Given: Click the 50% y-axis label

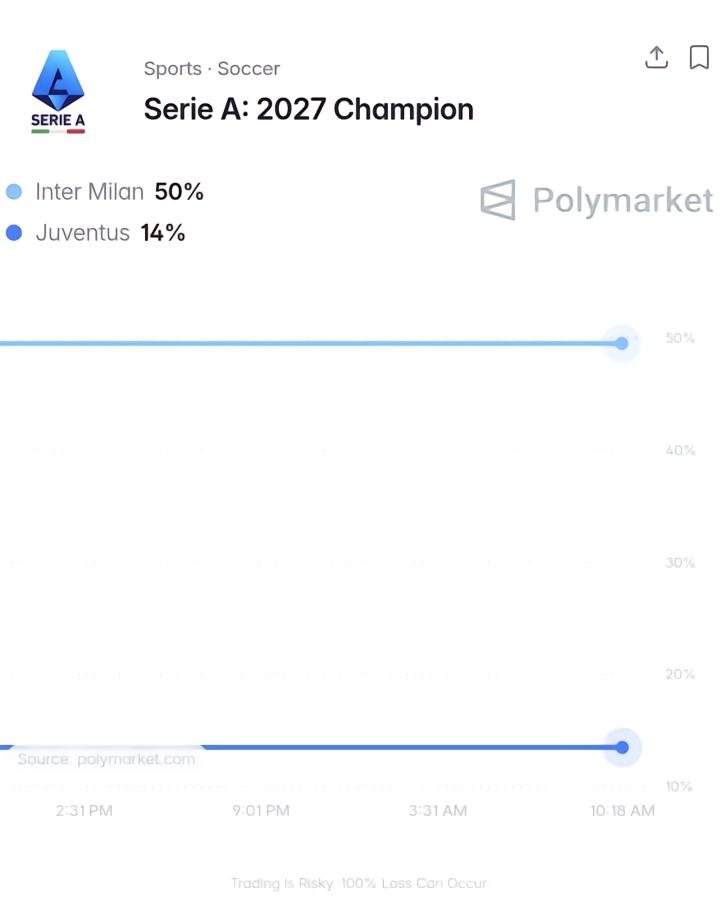Looking at the screenshot, I should pyautogui.click(x=680, y=338).
